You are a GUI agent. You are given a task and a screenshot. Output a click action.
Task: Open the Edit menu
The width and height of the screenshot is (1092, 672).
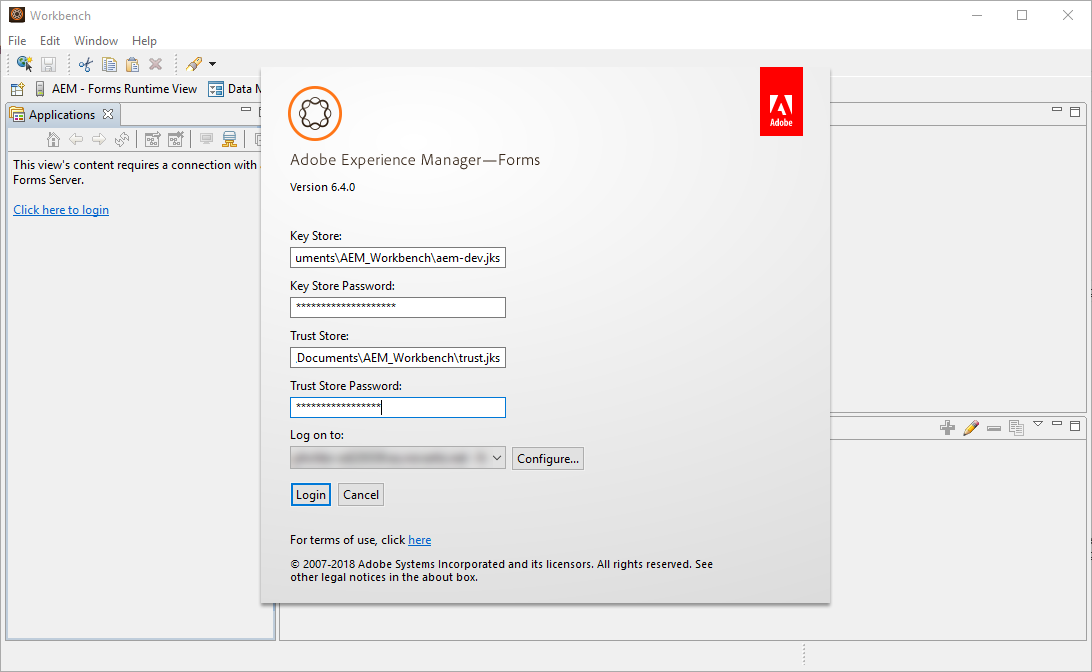click(x=49, y=40)
